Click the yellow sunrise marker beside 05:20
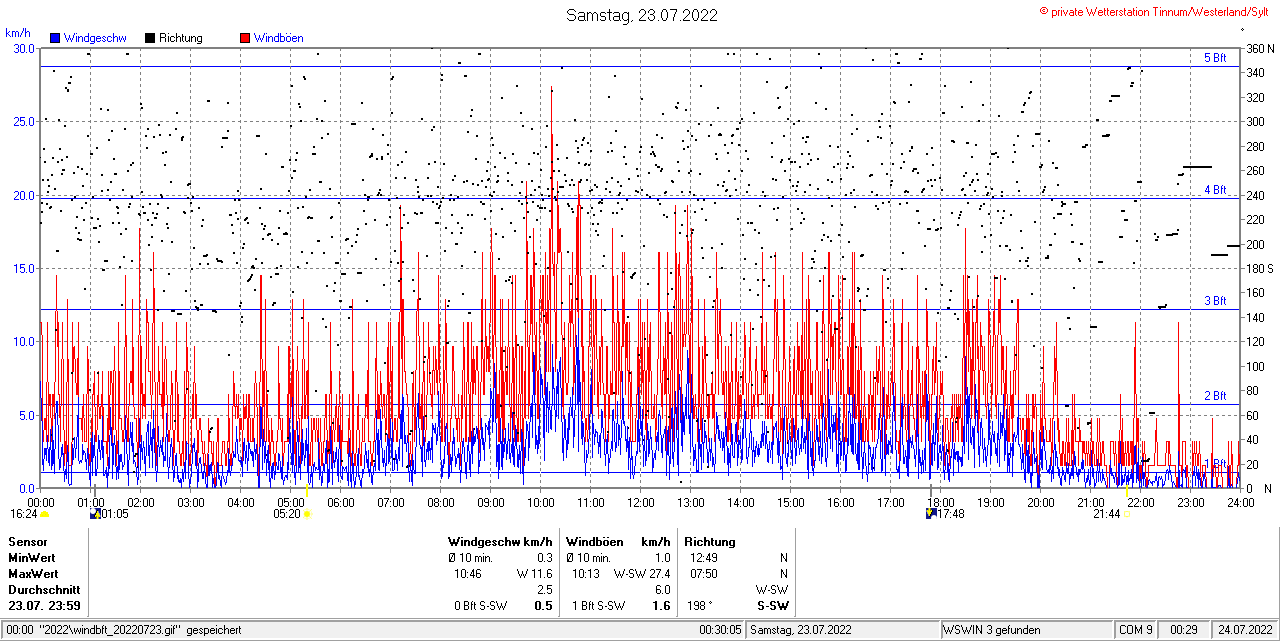This screenshot has width=1280, height=641. tap(307, 513)
